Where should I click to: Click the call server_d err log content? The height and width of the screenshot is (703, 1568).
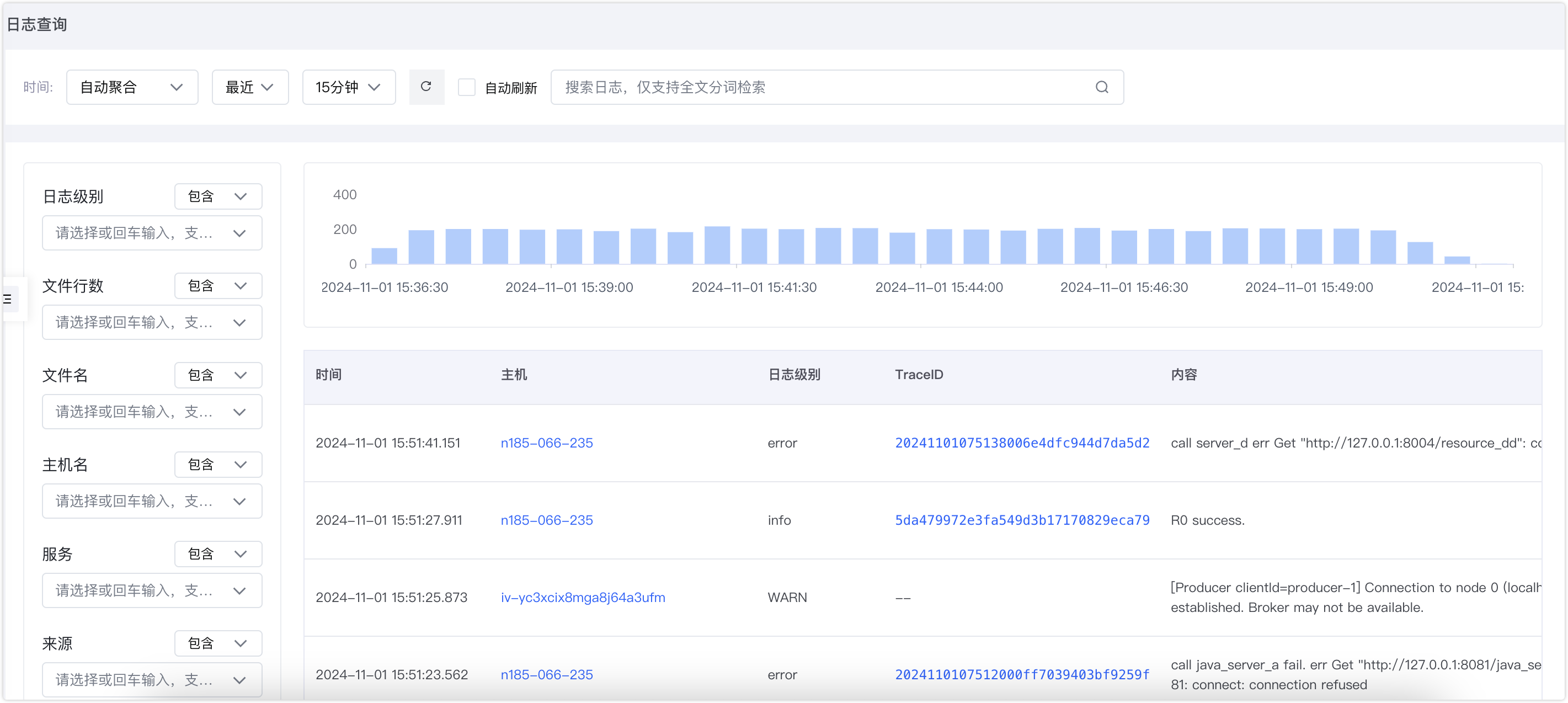tap(1356, 443)
